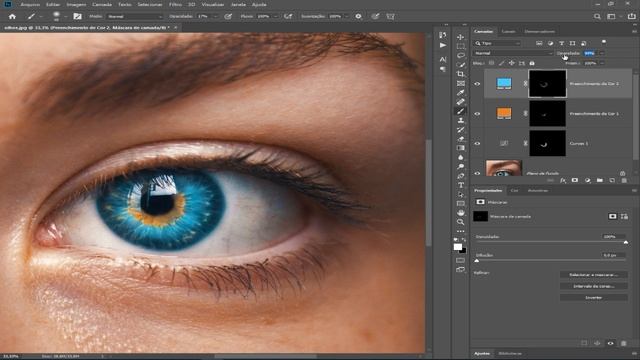Switch to the Canais tab
The image size is (640, 360).
tap(508, 31)
